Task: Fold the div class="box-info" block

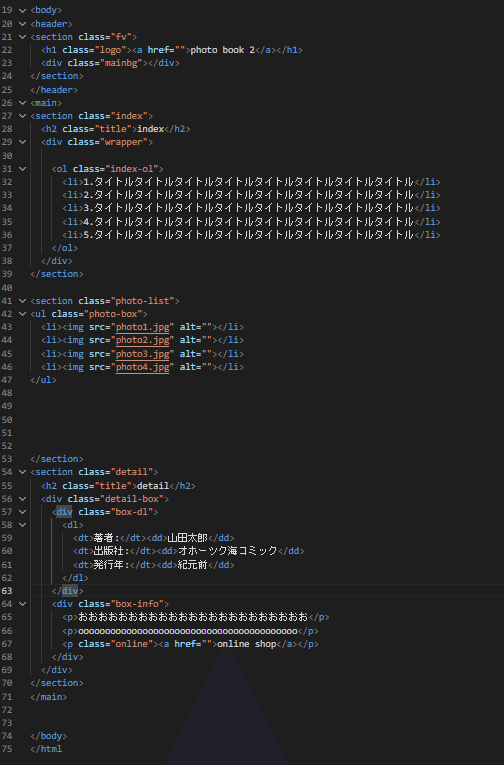Action: 22,604
